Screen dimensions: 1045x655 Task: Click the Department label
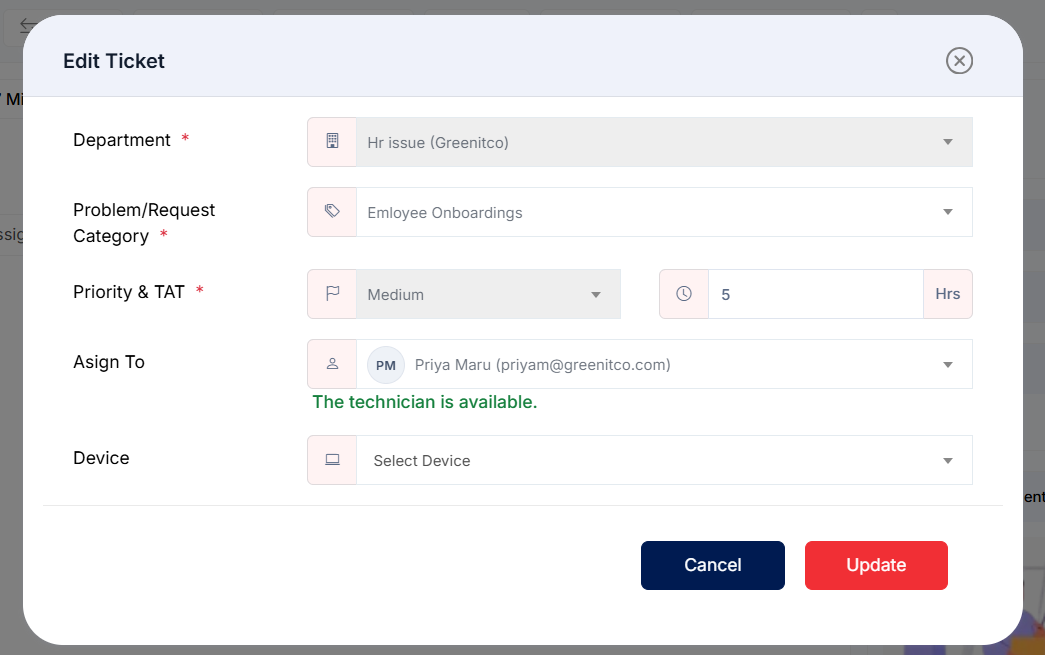(122, 140)
